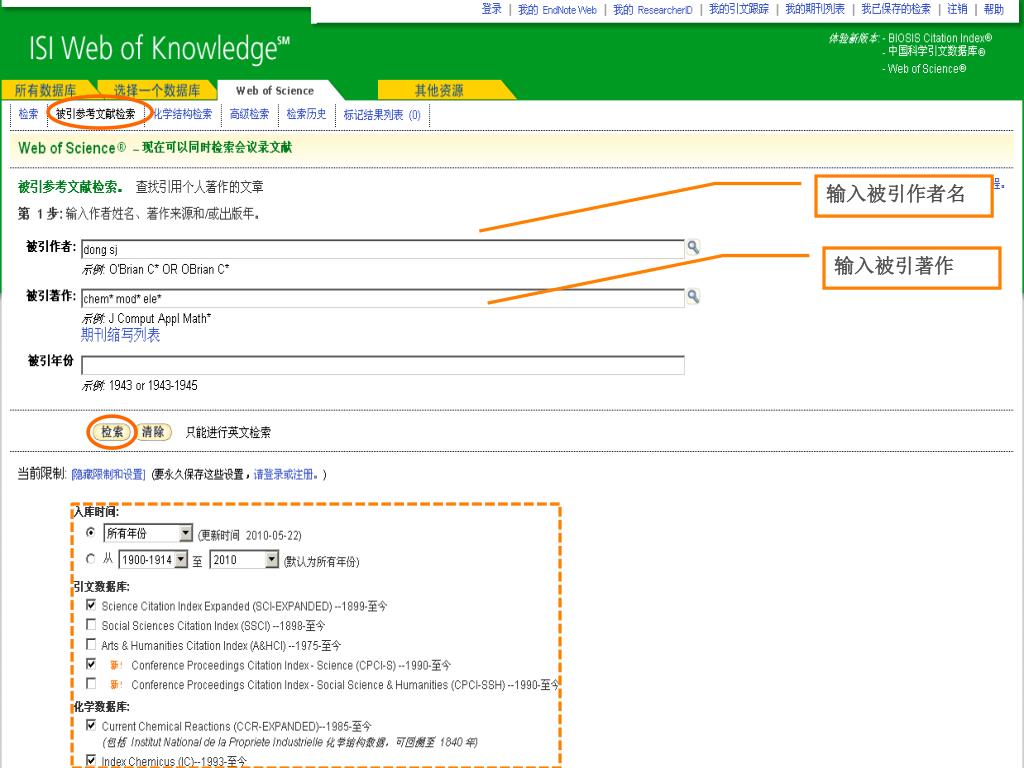Click 请登录或注册 link
The width and height of the screenshot is (1024, 768).
point(285,474)
